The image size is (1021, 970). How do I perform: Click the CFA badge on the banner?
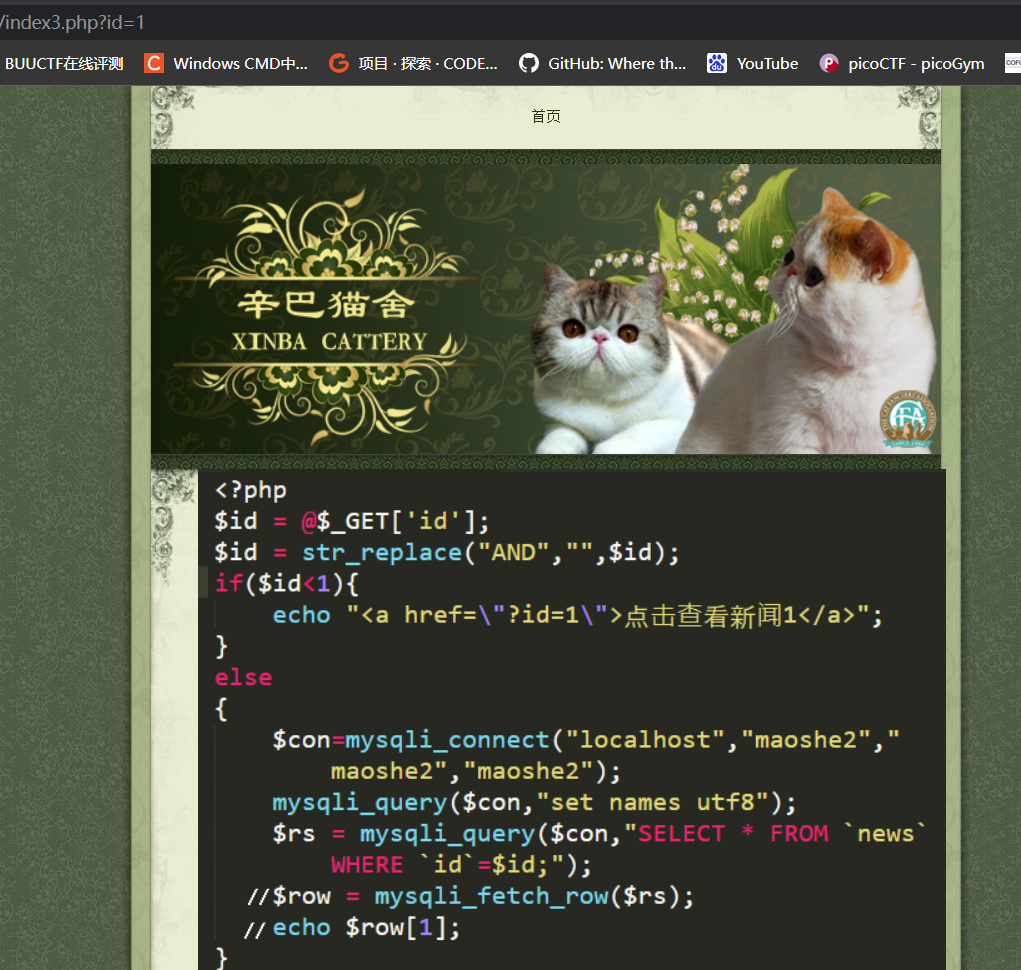pos(908,419)
